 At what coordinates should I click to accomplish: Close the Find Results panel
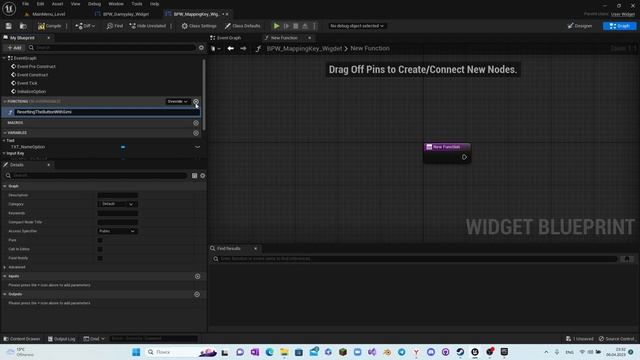(256, 248)
